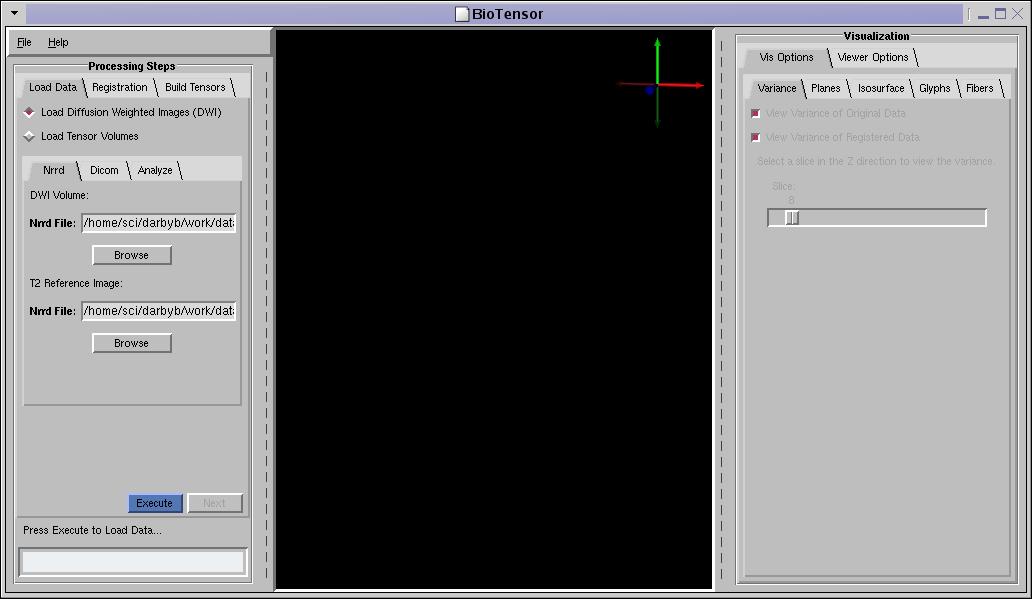
Task: Click the BioTensor document icon in title bar
Action: (462, 14)
